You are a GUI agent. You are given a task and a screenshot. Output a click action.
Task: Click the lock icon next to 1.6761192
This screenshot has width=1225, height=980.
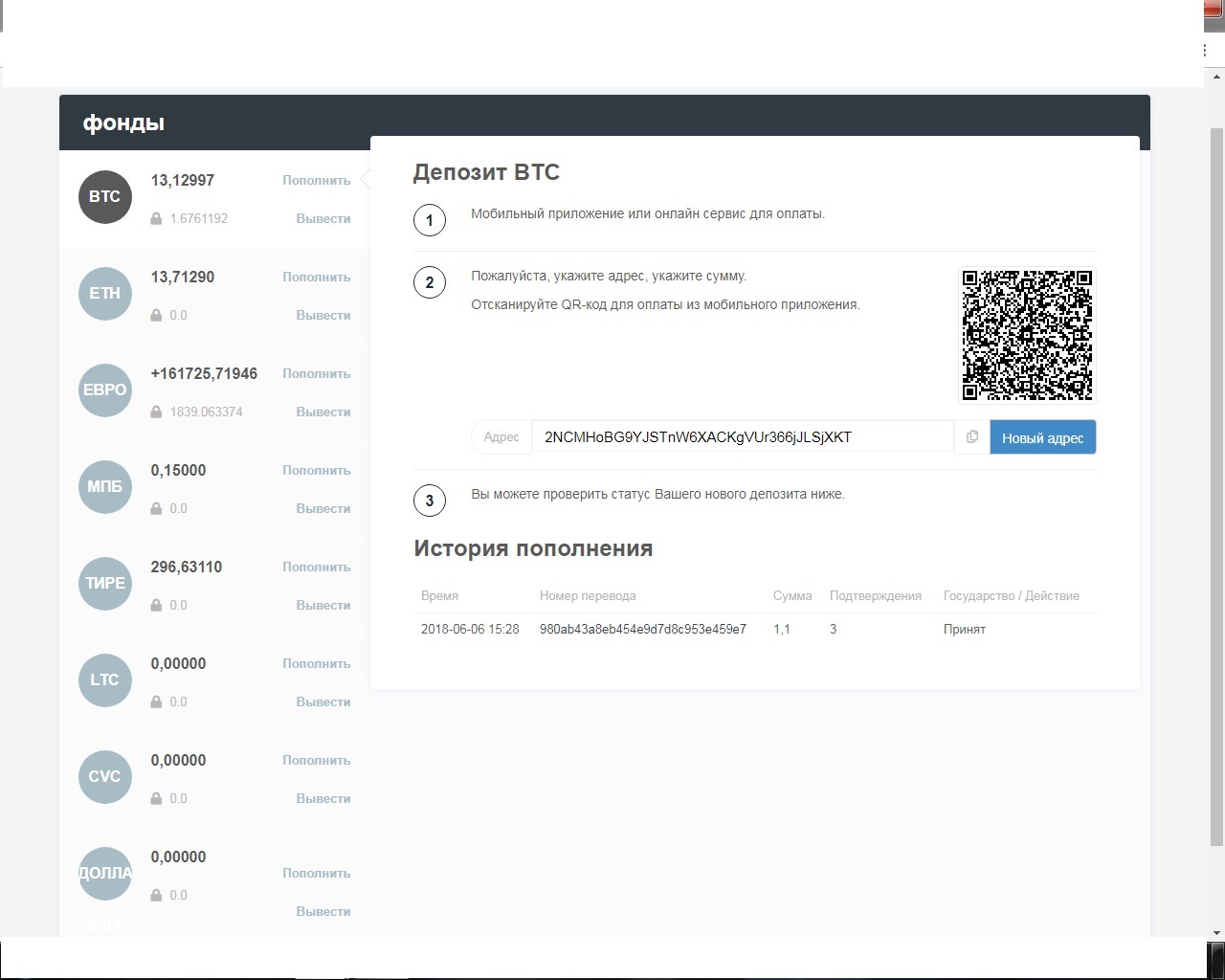coord(156,219)
